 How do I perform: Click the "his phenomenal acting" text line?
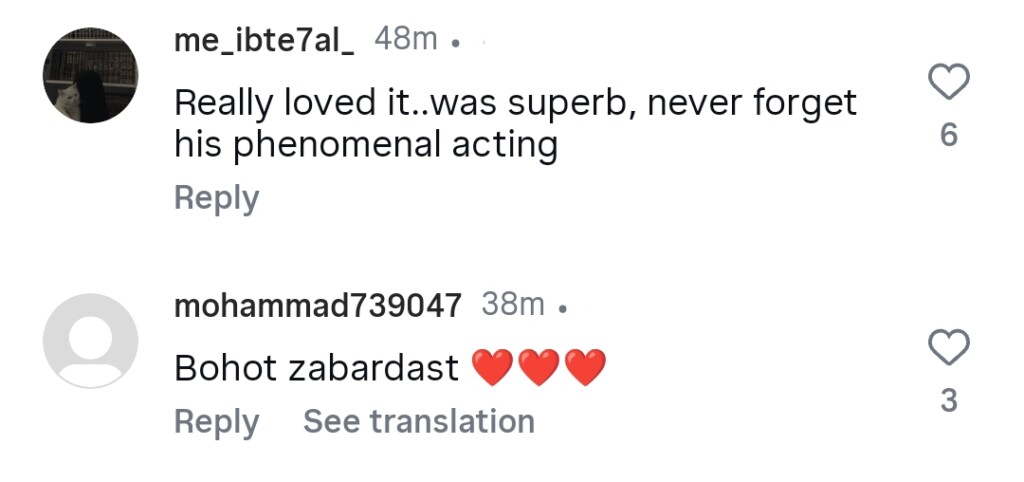[x=365, y=146]
